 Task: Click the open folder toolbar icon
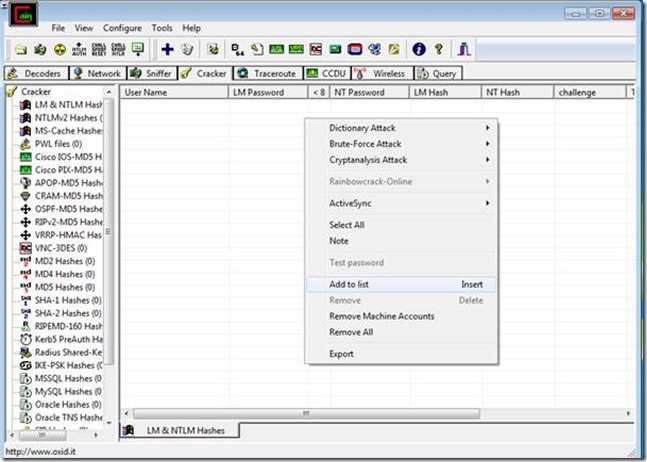(x=21, y=50)
